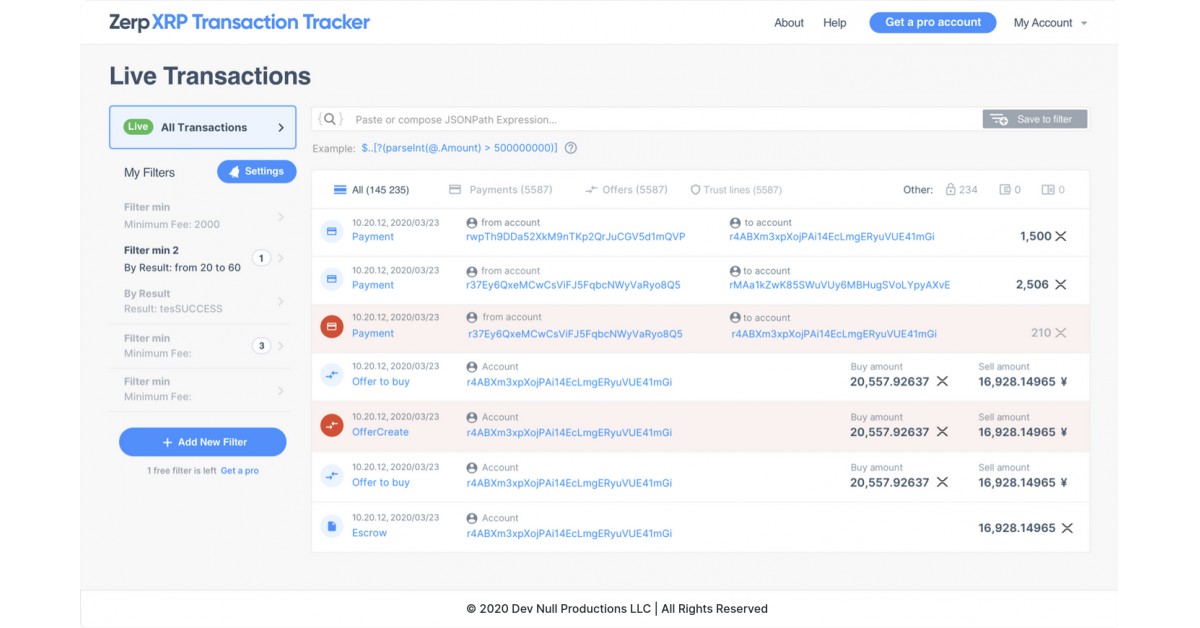Open the About page

789,22
